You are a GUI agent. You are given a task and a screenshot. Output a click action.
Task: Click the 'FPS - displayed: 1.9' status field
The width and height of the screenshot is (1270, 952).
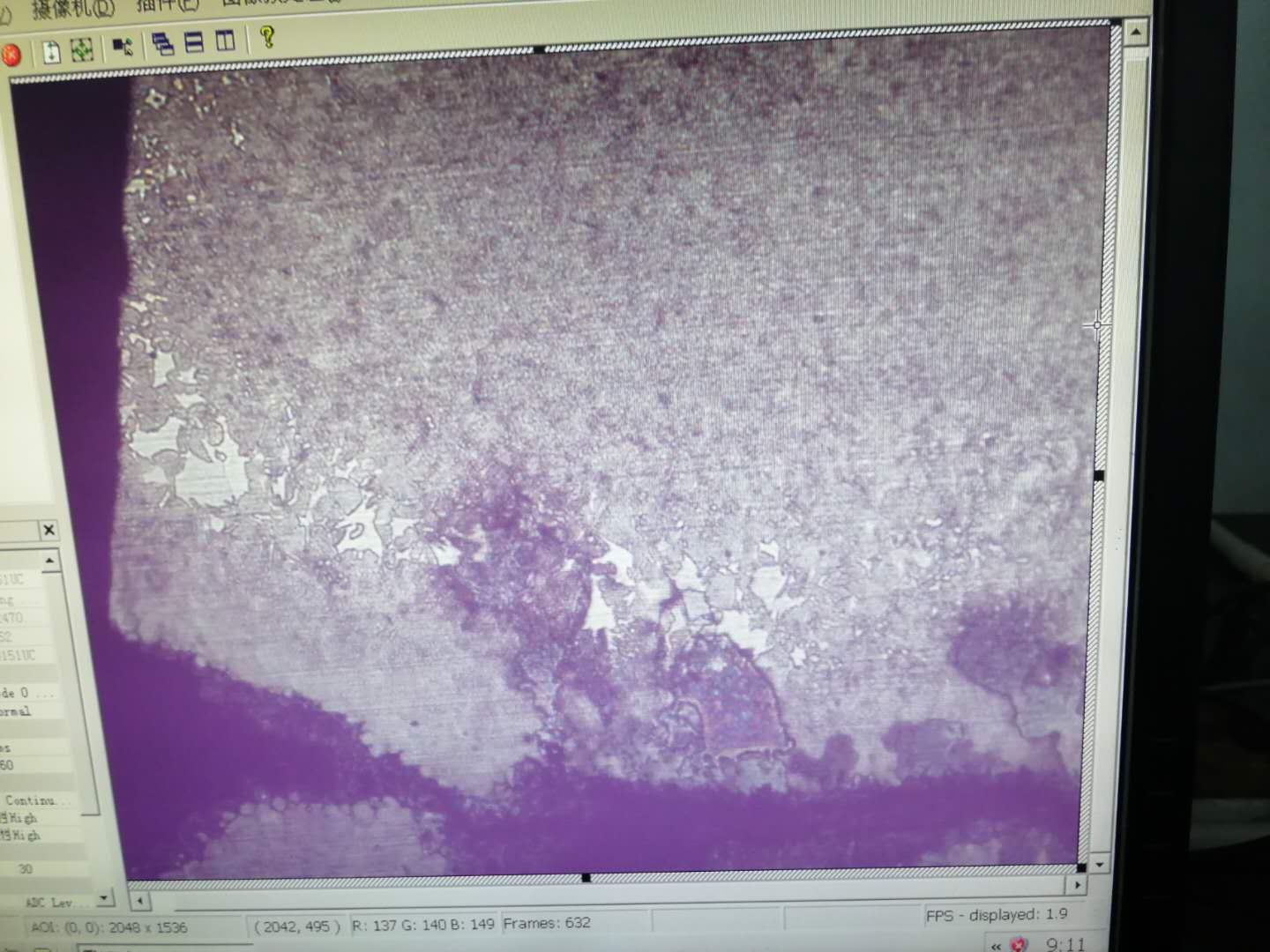pos(997,915)
